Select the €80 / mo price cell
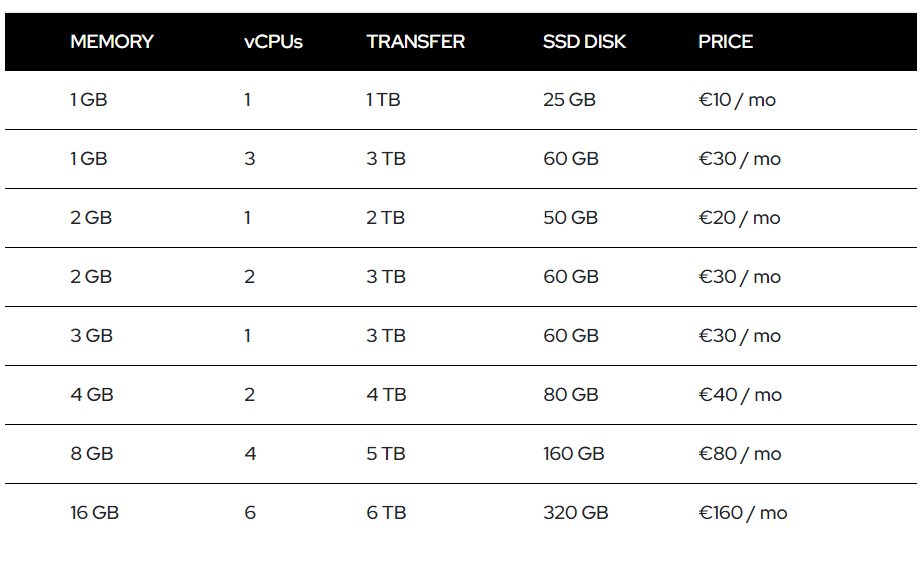The image size is (924, 566). 740,453
